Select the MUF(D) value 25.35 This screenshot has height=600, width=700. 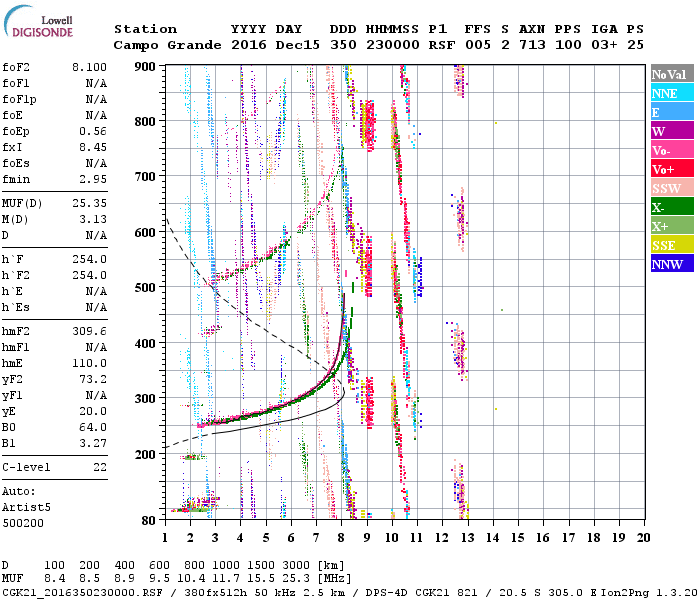coord(89,203)
